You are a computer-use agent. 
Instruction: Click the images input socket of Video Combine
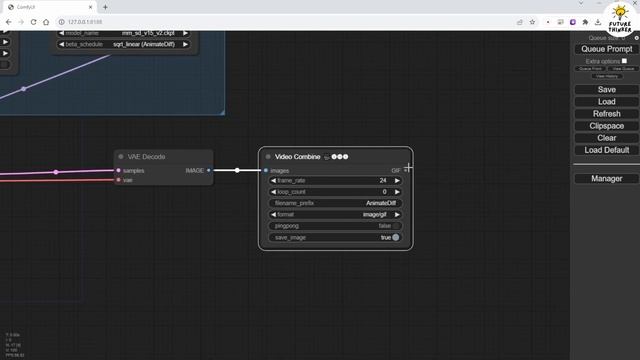tap(266, 170)
